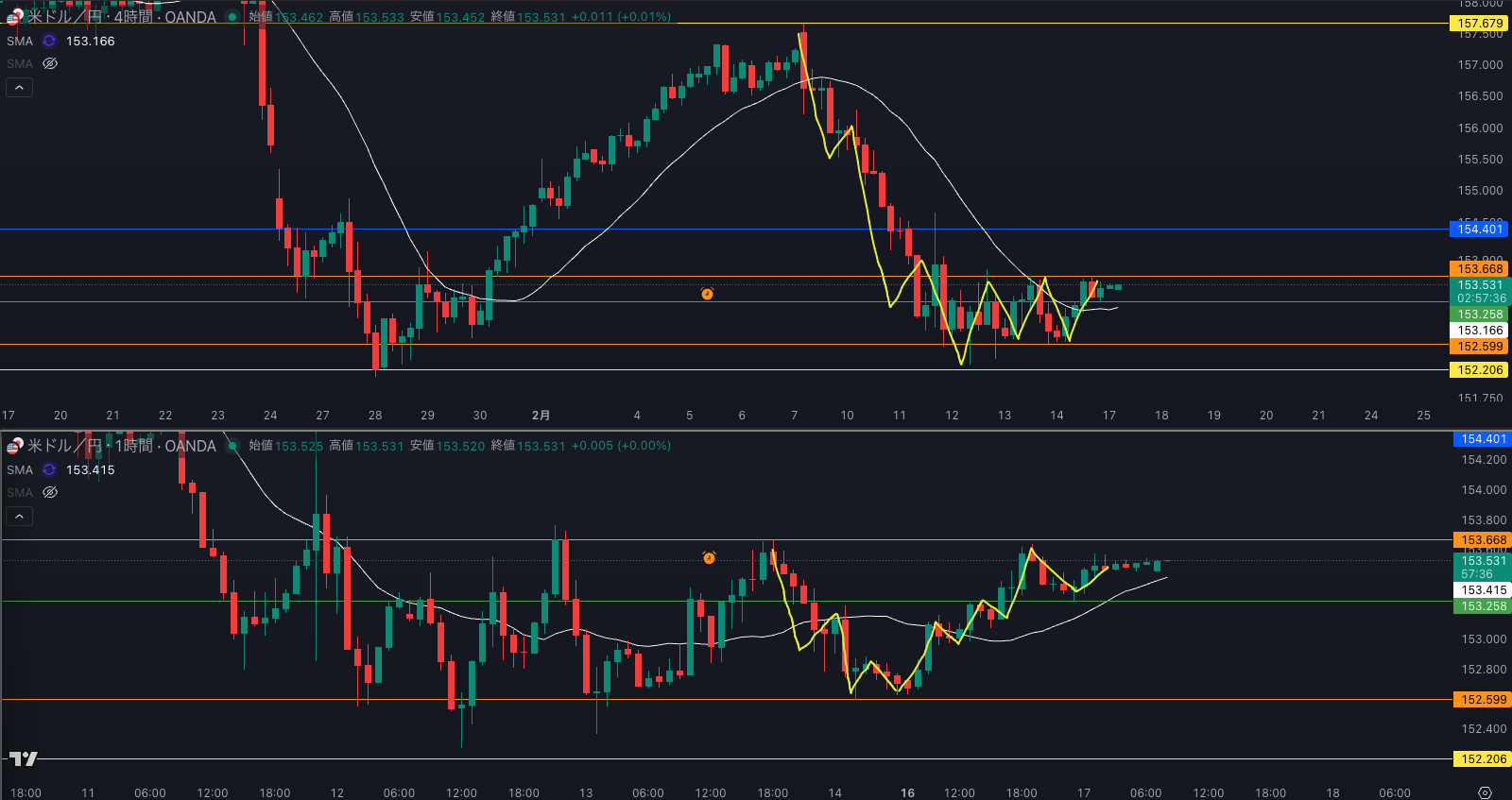This screenshot has width=1512, height=800.
Task: Click the purple SMA refresh icon on 1-hour chart
Action: tap(49, 470)
